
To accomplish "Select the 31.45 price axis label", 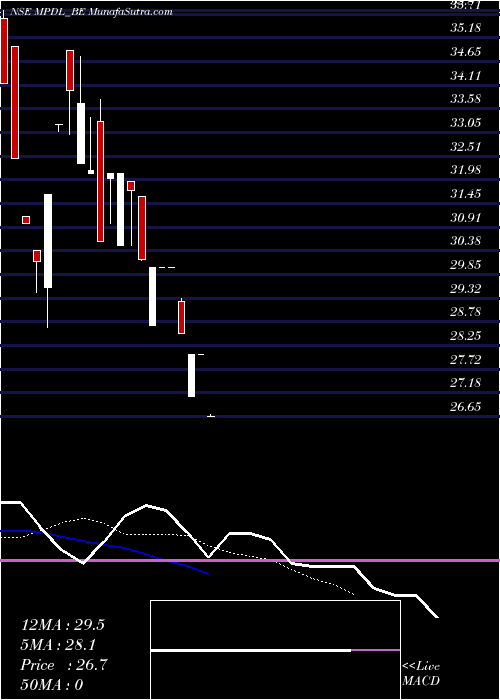I will click(465, 194).
